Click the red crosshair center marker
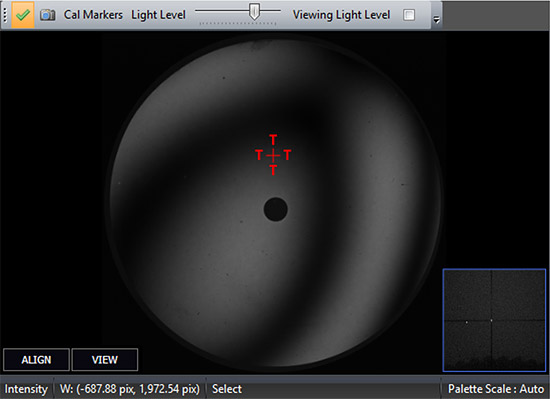Screen dimensions: 550x399 click(x=273, y=155)
